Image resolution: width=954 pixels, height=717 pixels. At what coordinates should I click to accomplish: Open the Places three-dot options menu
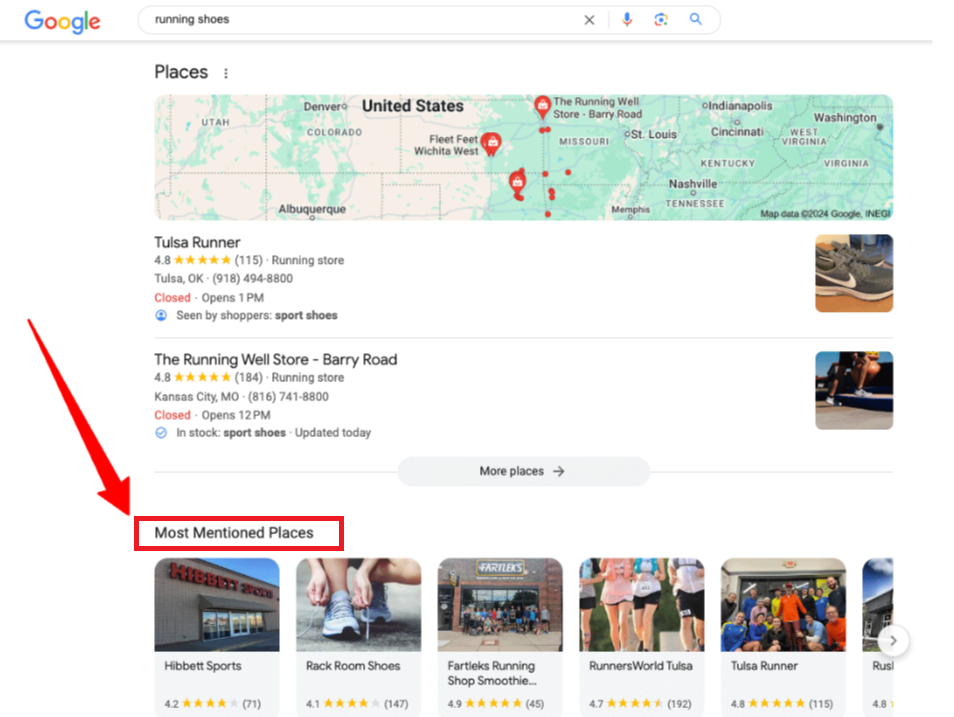226,73
